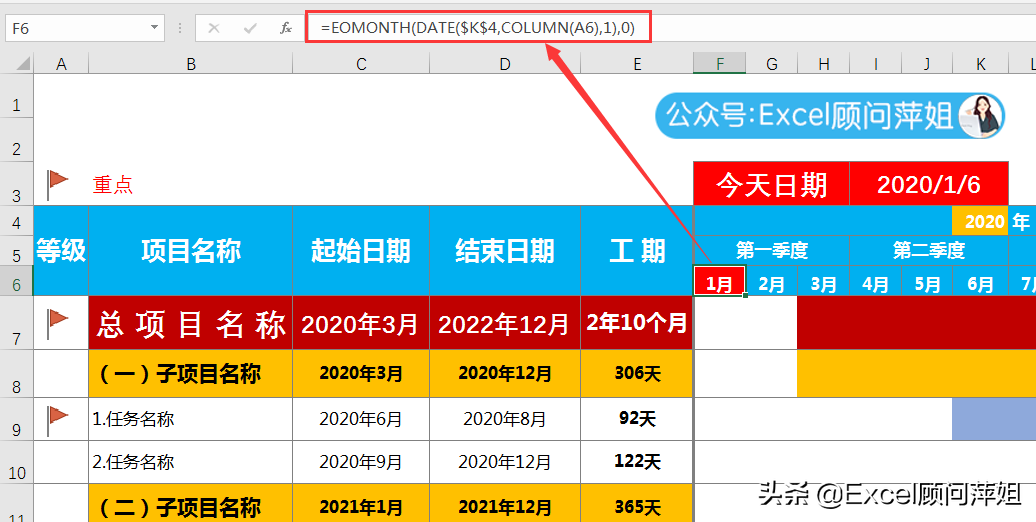Screen dimensions: 1036x522
Task: Select the 306天 duration cell
Action: coord(637,374)
